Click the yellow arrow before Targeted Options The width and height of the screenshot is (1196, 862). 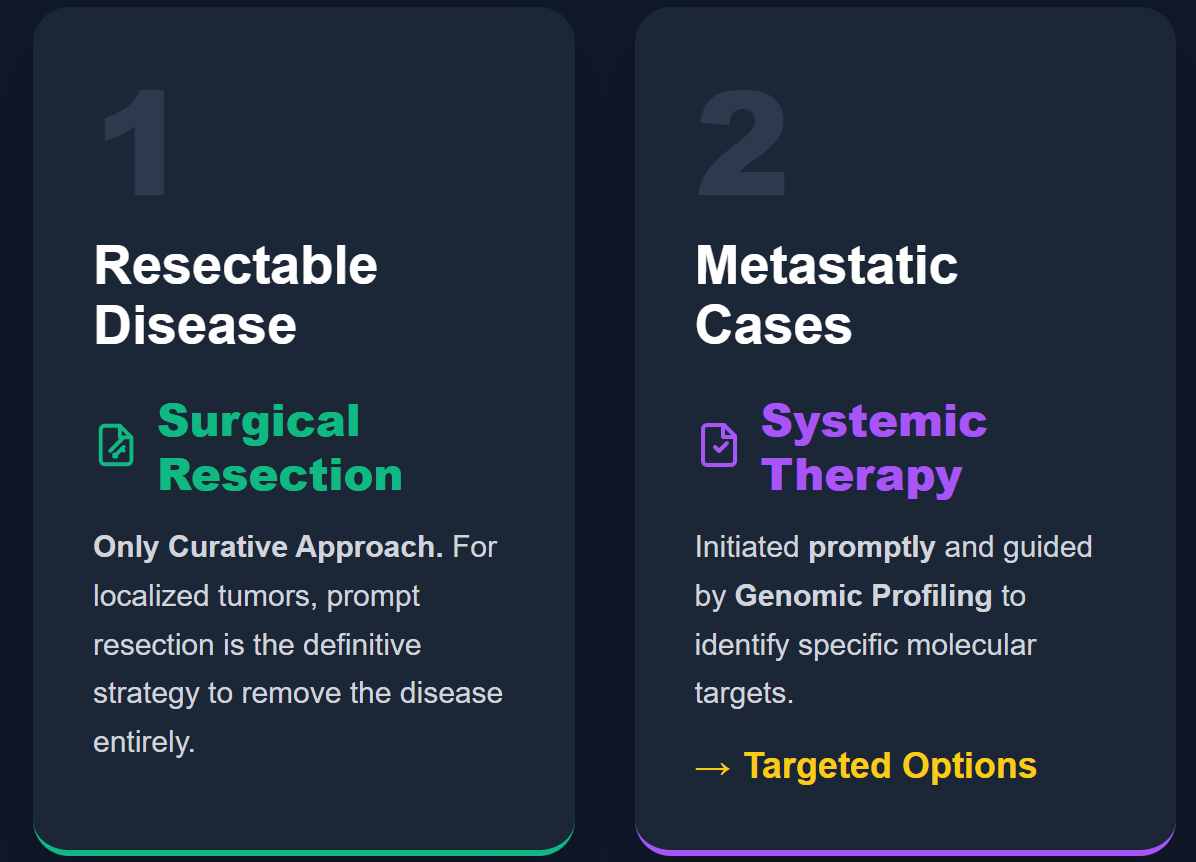point(713,766)
